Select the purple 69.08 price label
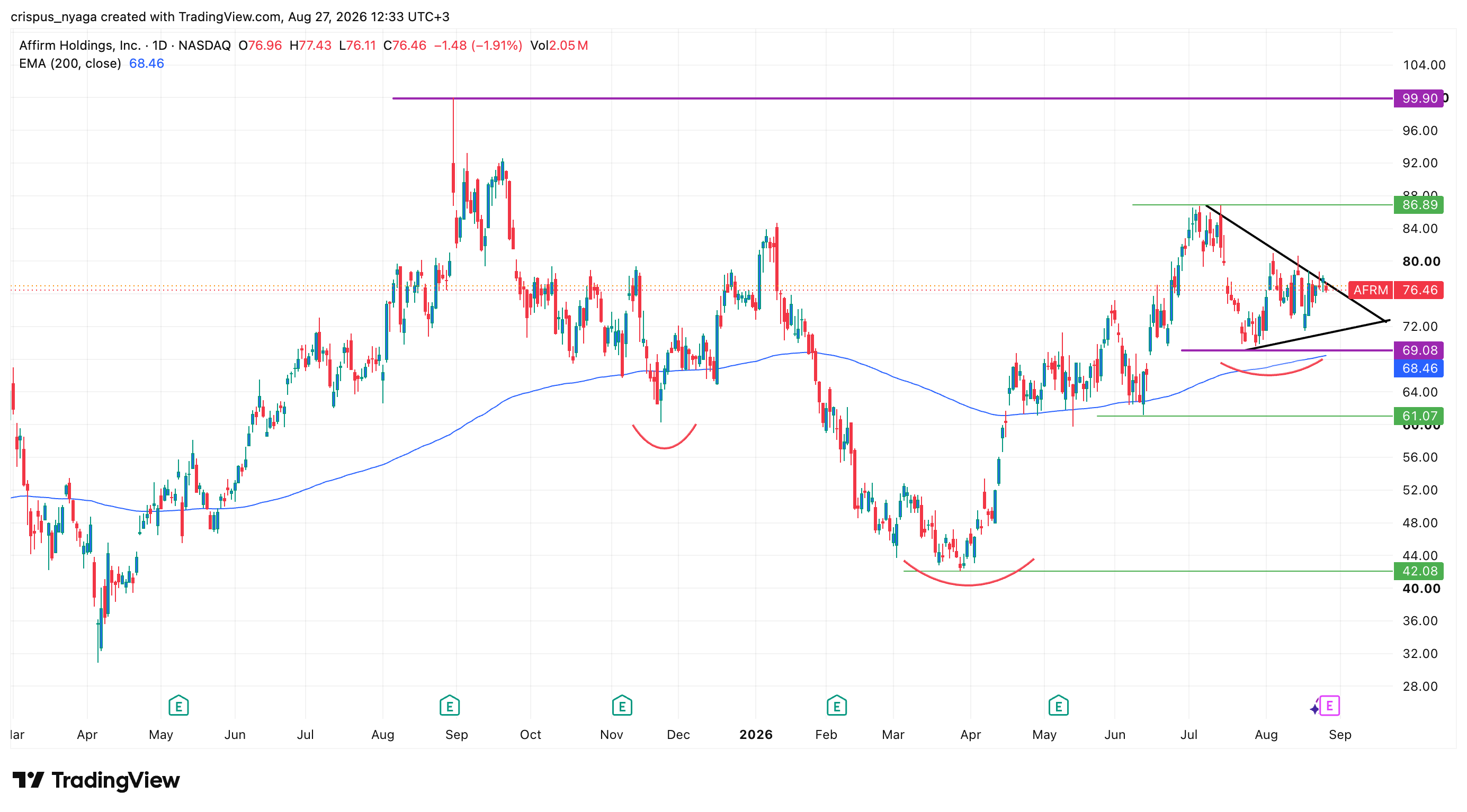 [1419, 350]
